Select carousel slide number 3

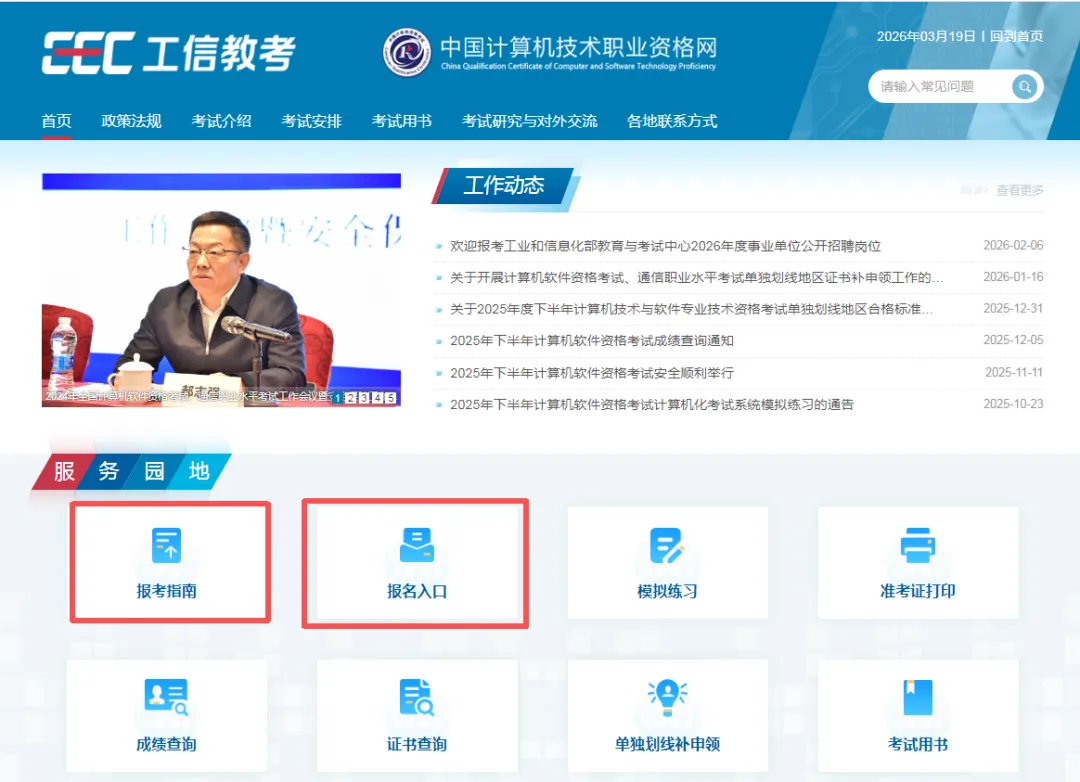tap(364, 397)
